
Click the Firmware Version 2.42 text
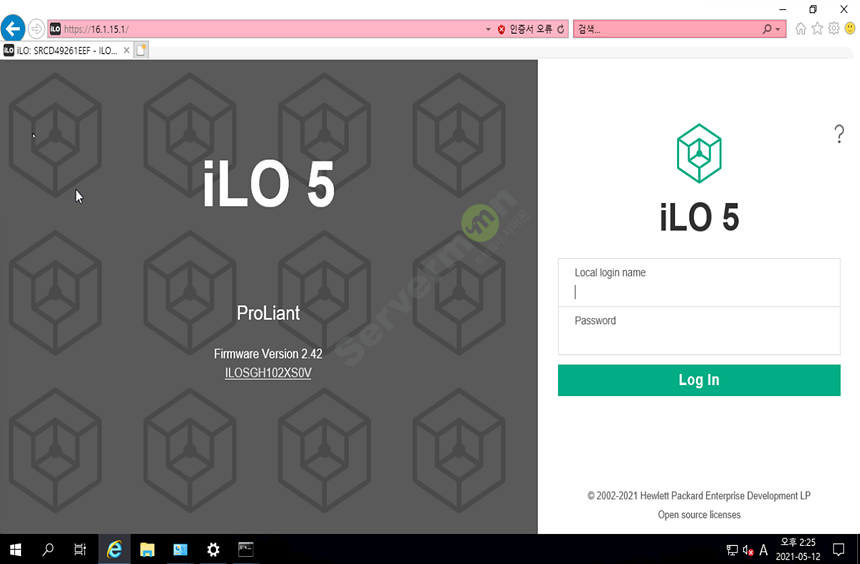(268, 354)
